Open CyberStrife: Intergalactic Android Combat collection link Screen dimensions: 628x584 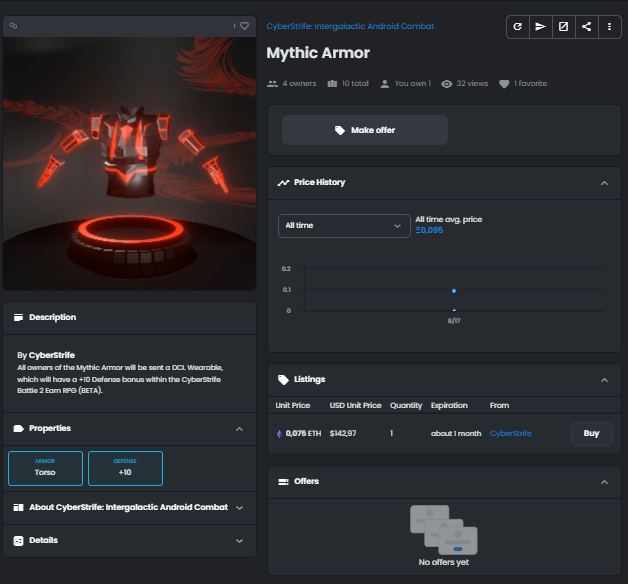coord(350,26)
